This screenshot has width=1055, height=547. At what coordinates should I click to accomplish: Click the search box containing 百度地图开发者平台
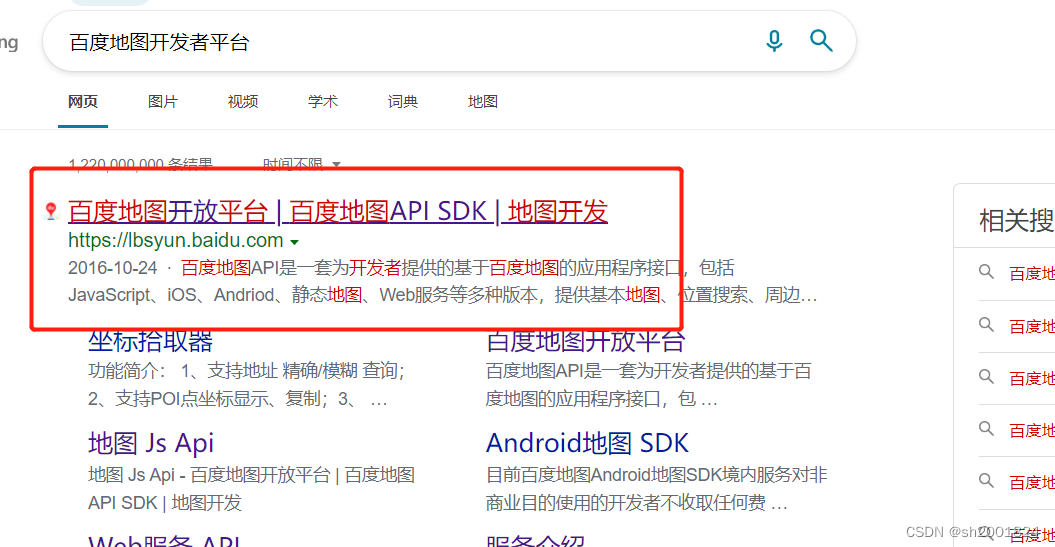[x=449, y=42]
